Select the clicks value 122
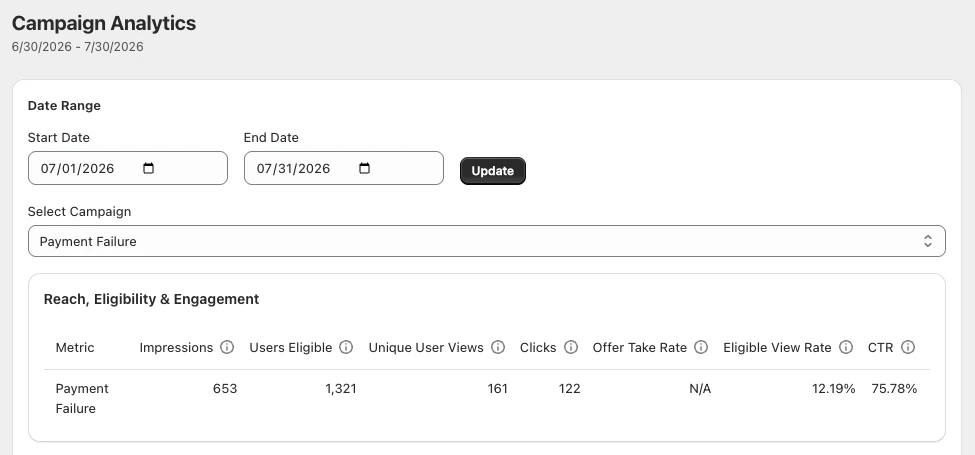 point(570,388)
